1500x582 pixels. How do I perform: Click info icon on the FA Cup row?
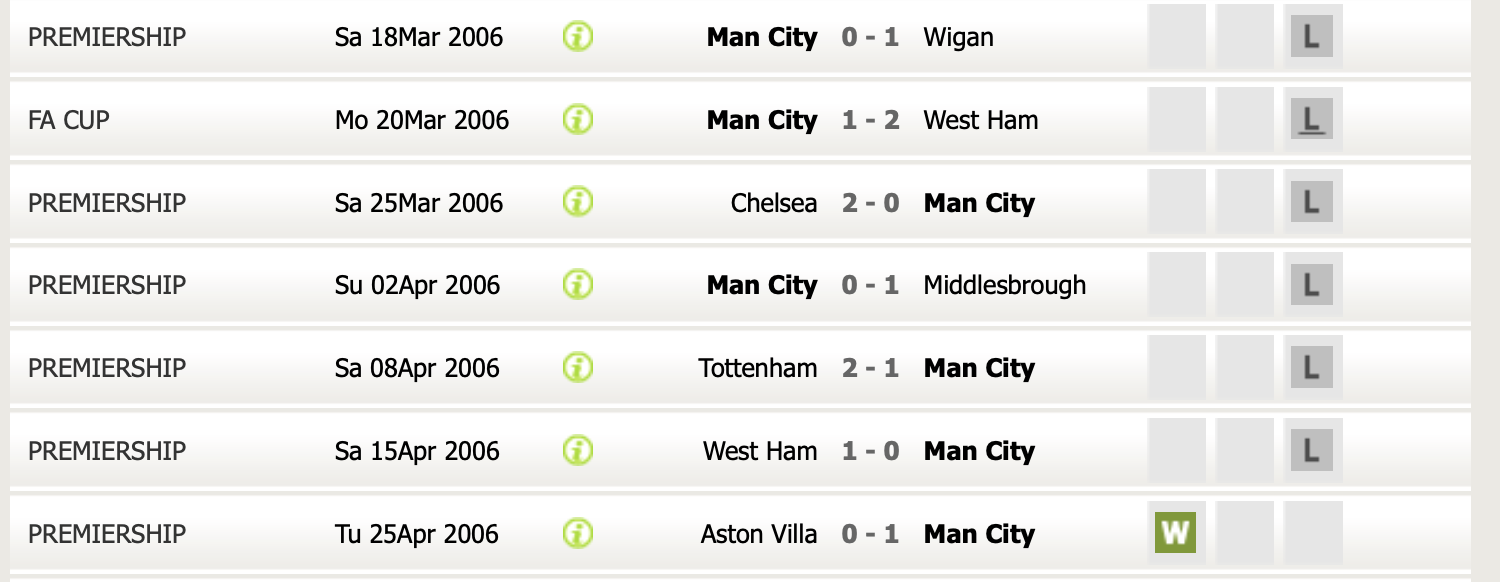[x=578, y=120]
